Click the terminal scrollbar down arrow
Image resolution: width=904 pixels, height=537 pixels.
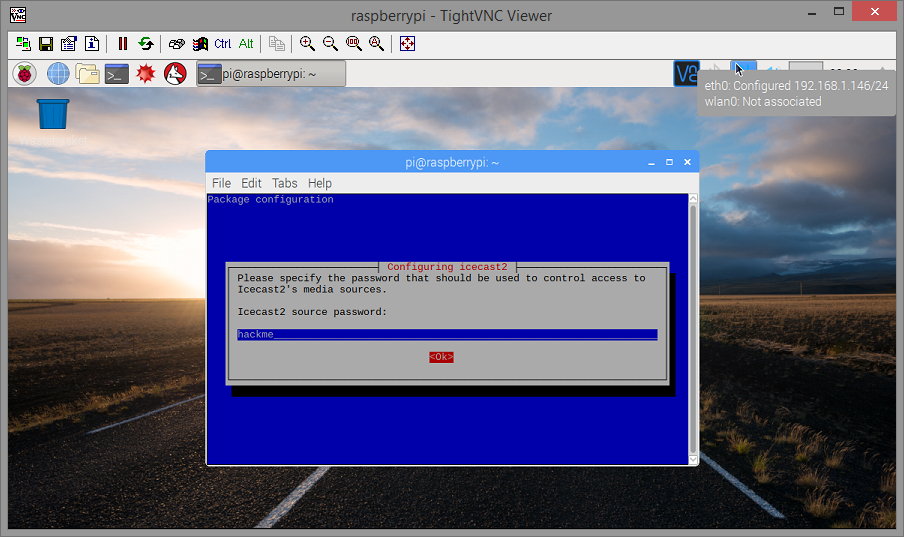[693, 460]
